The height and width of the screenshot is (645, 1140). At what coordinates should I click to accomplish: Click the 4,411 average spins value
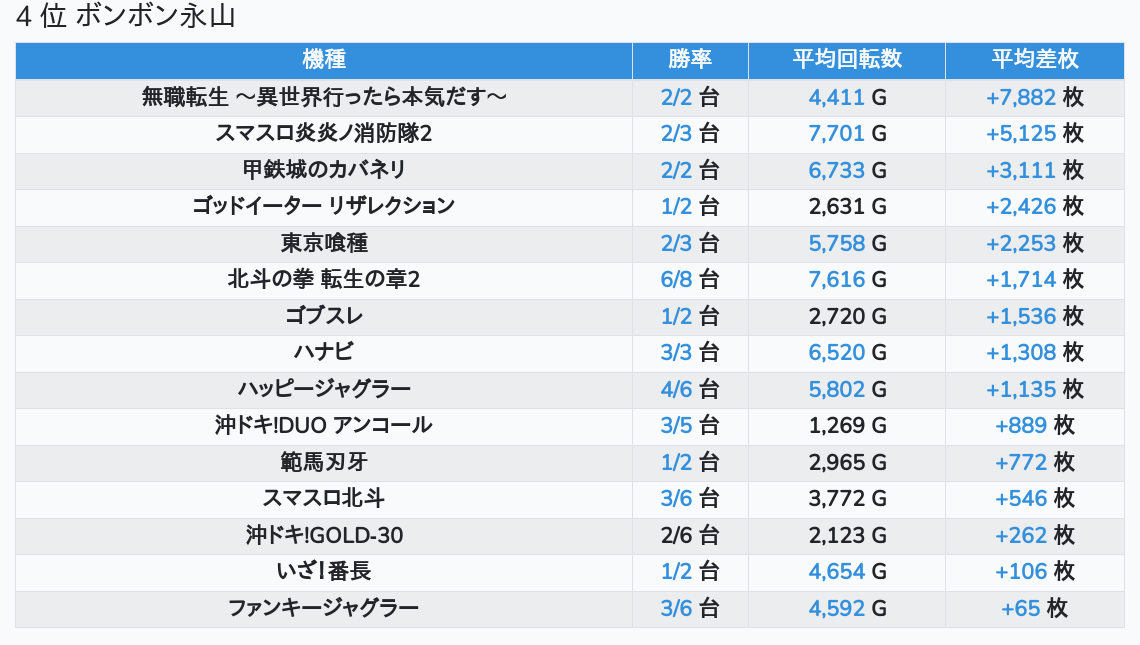(836, 97)
